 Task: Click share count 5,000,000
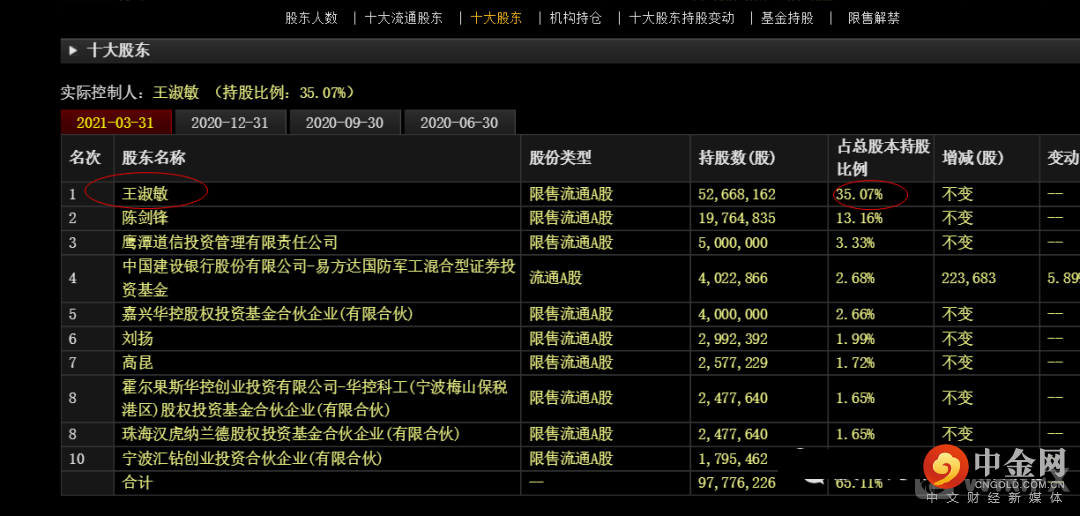click(733, 242)
